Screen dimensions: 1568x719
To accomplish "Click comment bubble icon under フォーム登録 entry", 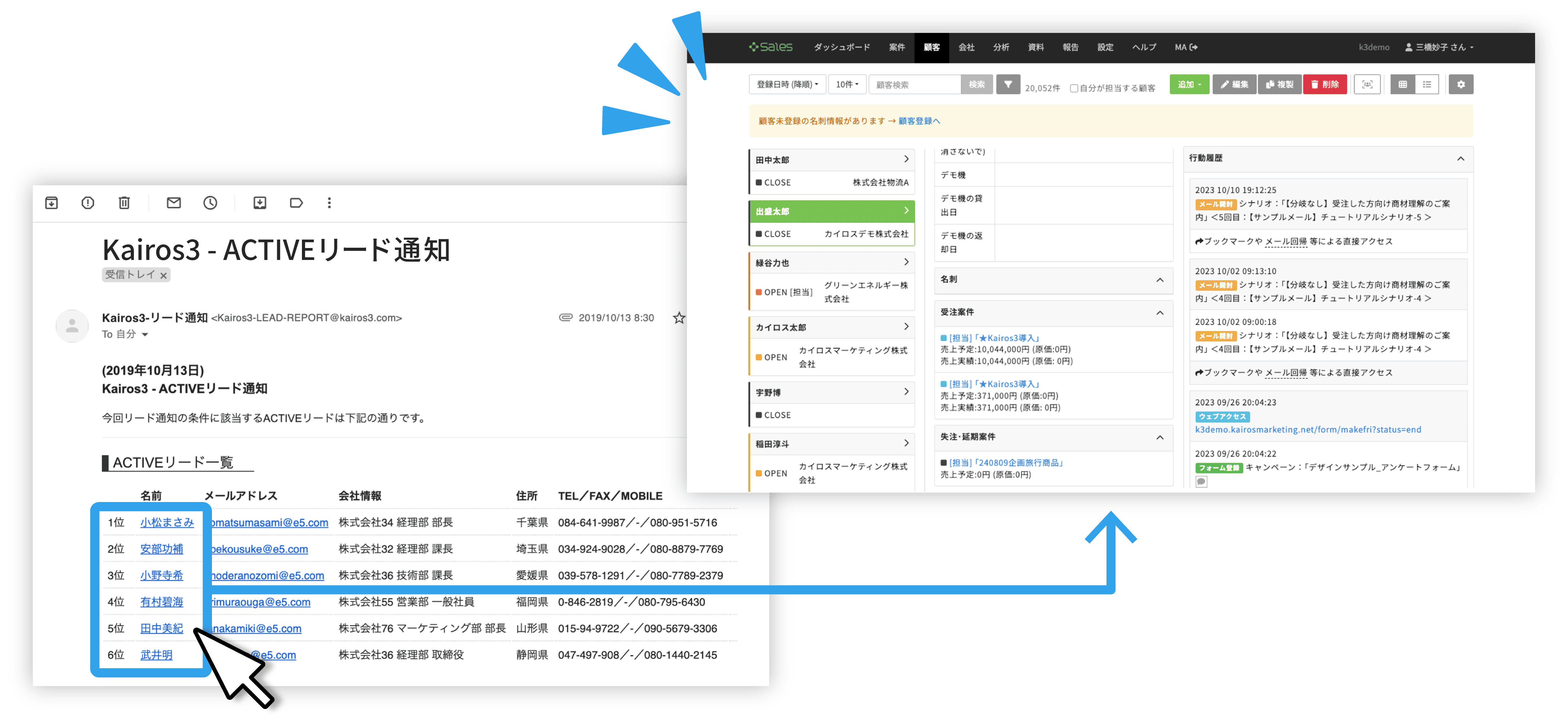I will 1201,482.
